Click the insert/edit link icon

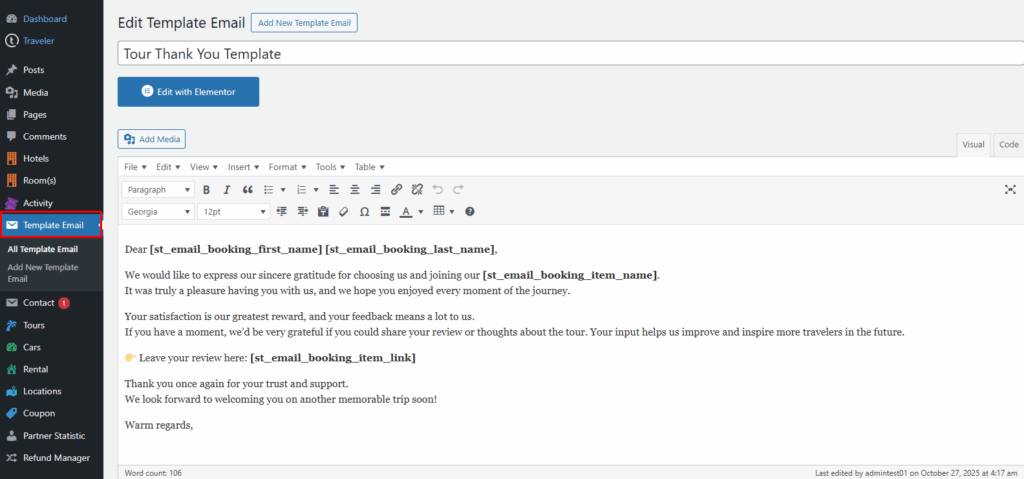point(396,189)
